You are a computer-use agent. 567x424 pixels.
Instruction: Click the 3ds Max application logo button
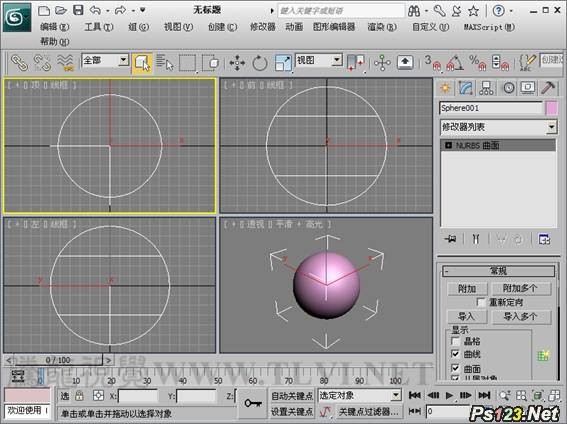[17, 17]
